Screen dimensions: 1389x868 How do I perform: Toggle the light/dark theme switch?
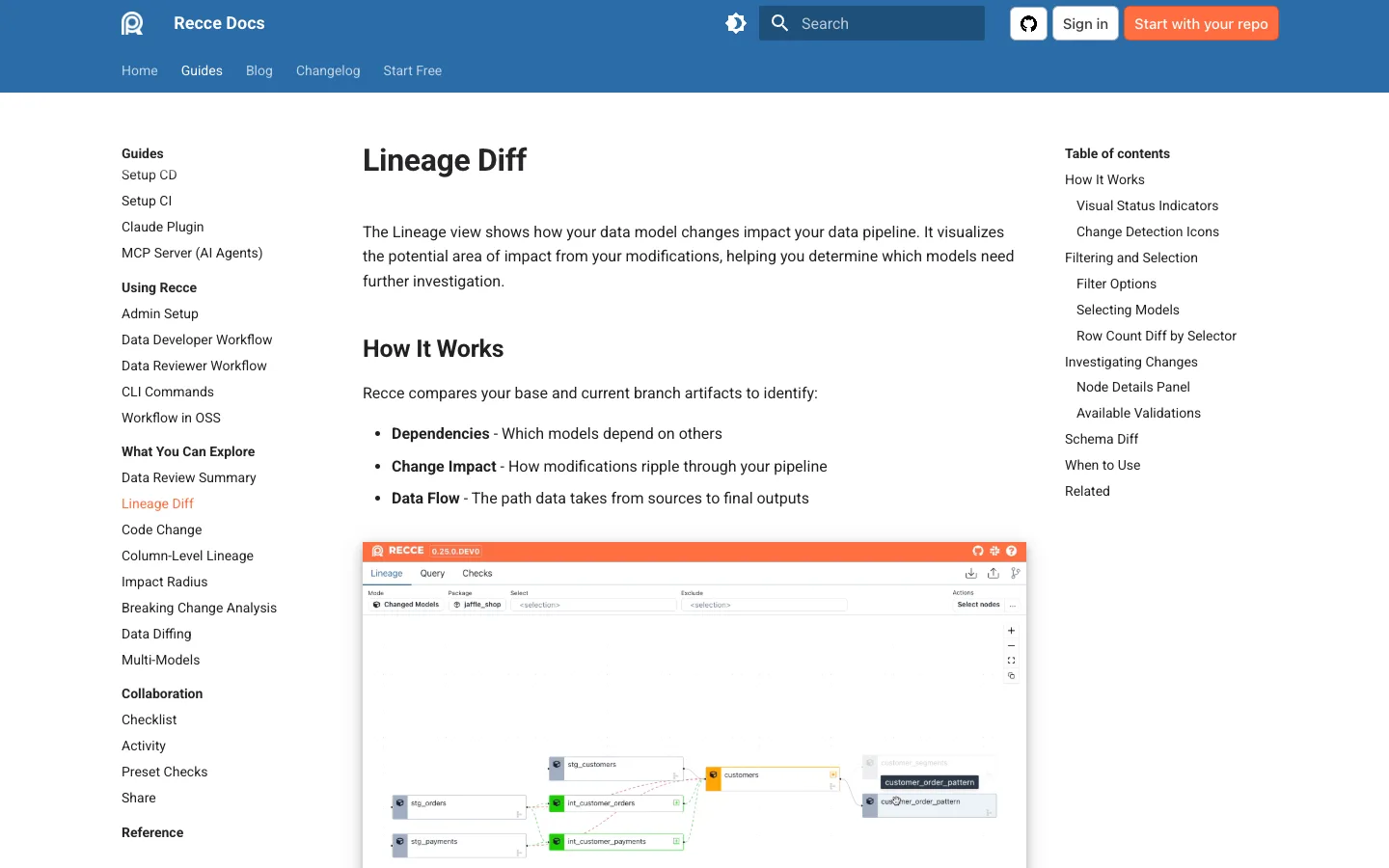click(736, 23)
